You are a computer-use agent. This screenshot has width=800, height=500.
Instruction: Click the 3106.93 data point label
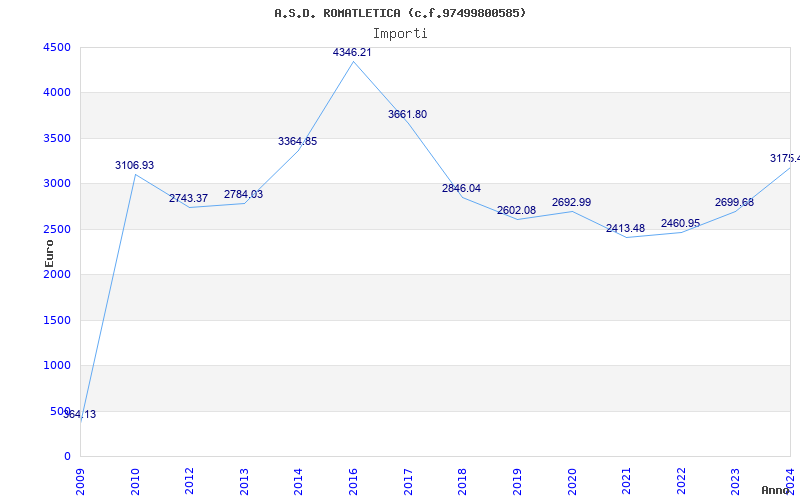[134, 166]
